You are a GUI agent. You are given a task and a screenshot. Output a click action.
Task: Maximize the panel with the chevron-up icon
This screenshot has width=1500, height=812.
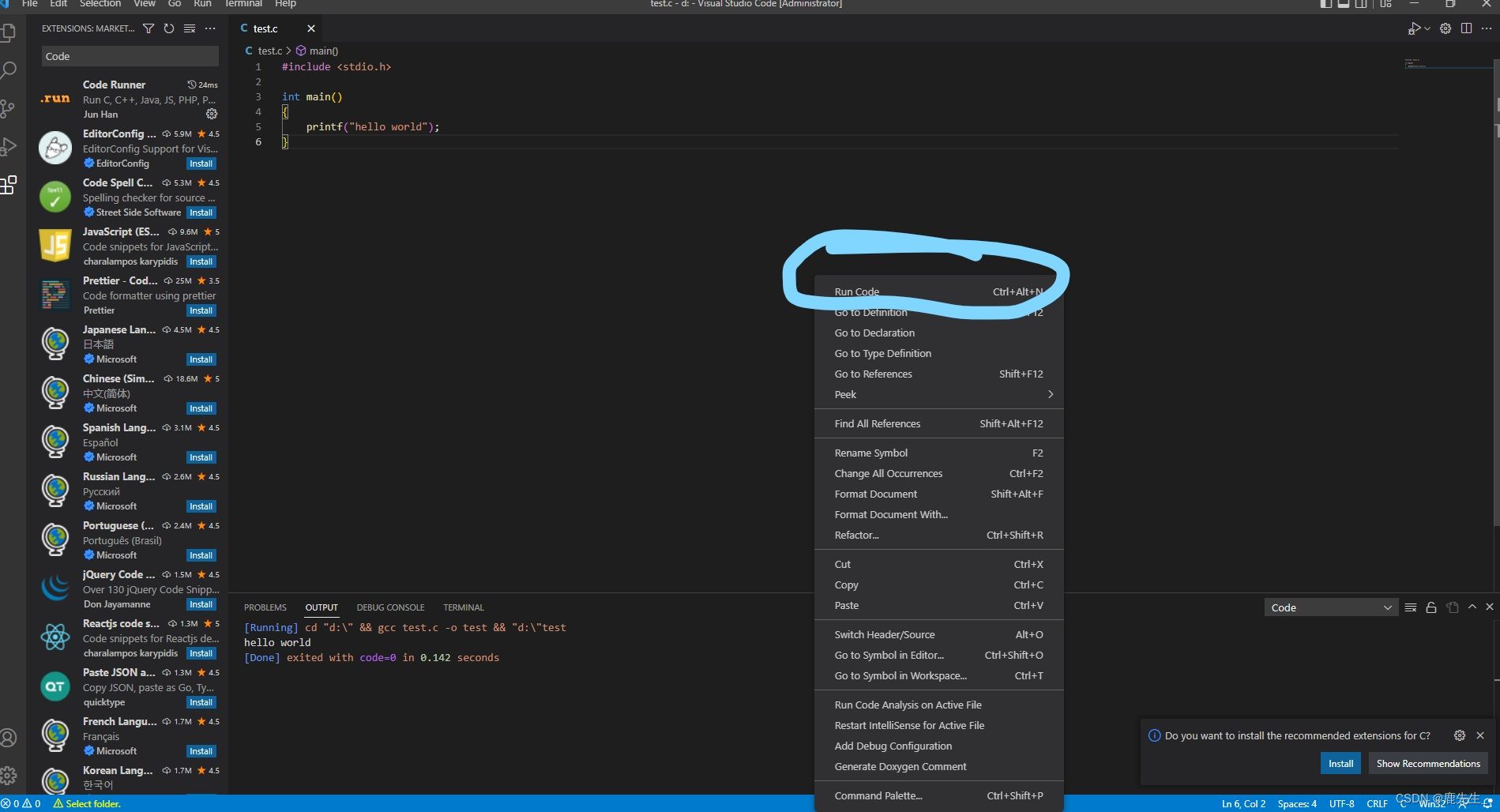tap(1472, 607)
